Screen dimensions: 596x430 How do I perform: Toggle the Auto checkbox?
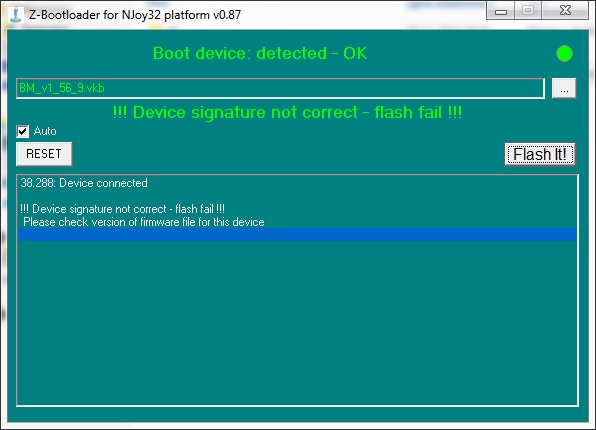click(x=23, y=131)
